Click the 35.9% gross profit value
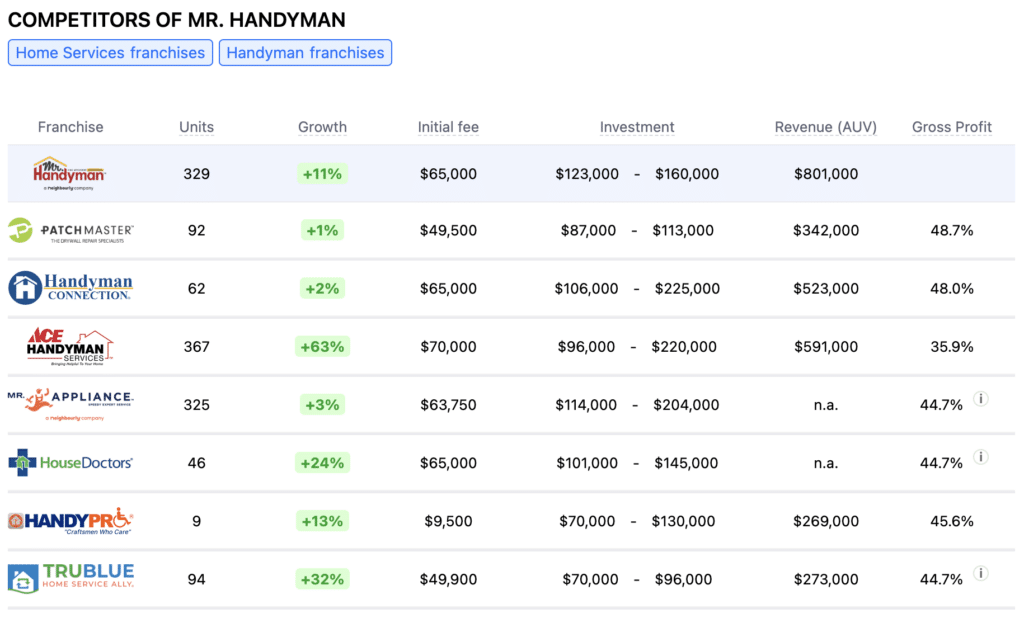This screenshot has height=623, width=1024. pyautogui.click(x=952, y=347)
